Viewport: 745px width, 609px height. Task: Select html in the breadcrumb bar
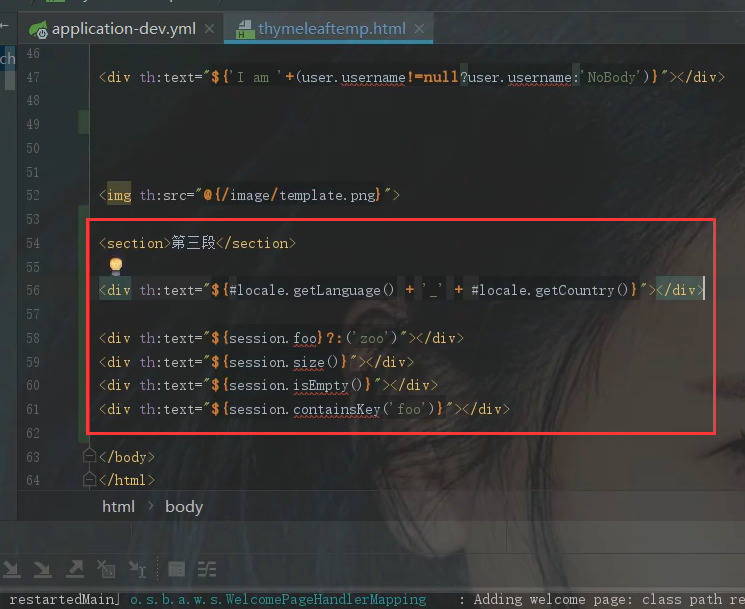click(x=118, y=507)
